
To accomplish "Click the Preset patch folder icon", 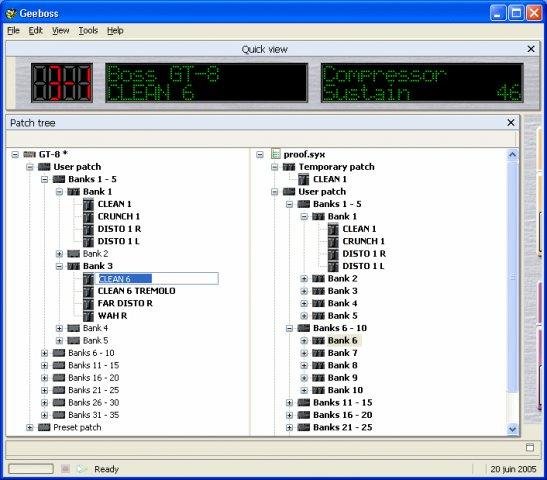I will tap(44, 427).
